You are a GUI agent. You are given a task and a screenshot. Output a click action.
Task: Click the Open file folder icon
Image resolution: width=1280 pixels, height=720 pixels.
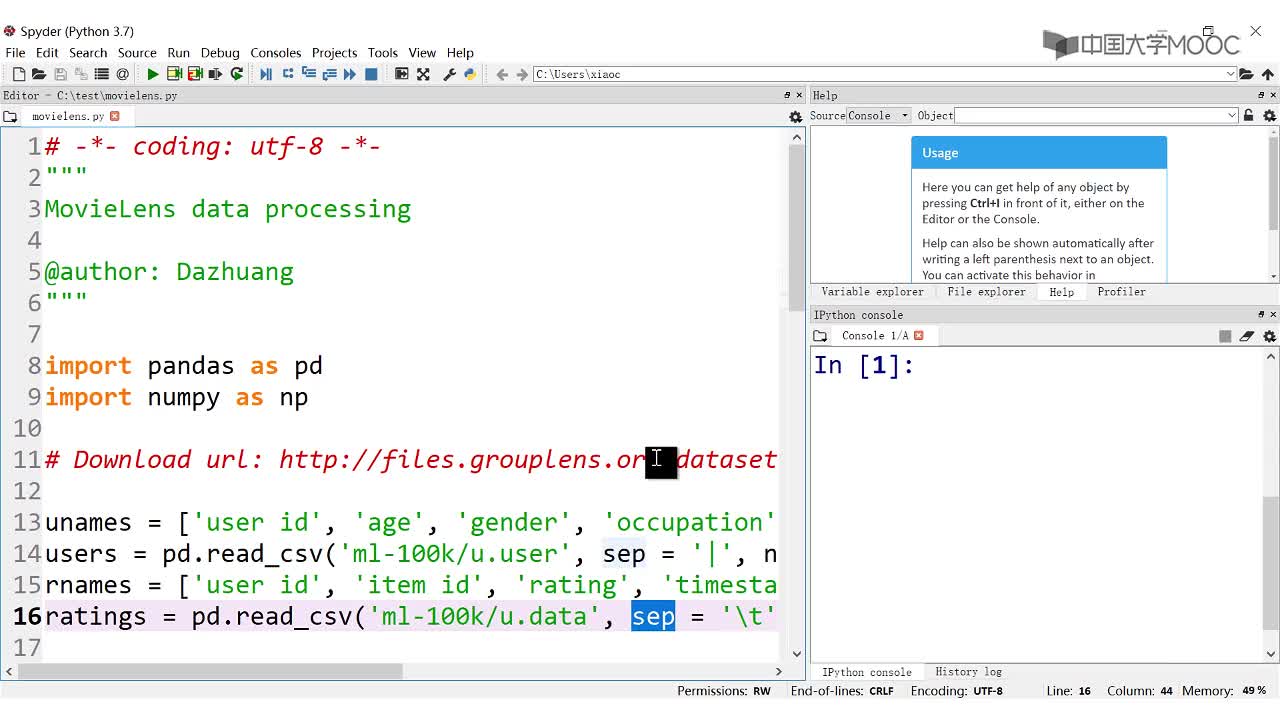point(39,74)
